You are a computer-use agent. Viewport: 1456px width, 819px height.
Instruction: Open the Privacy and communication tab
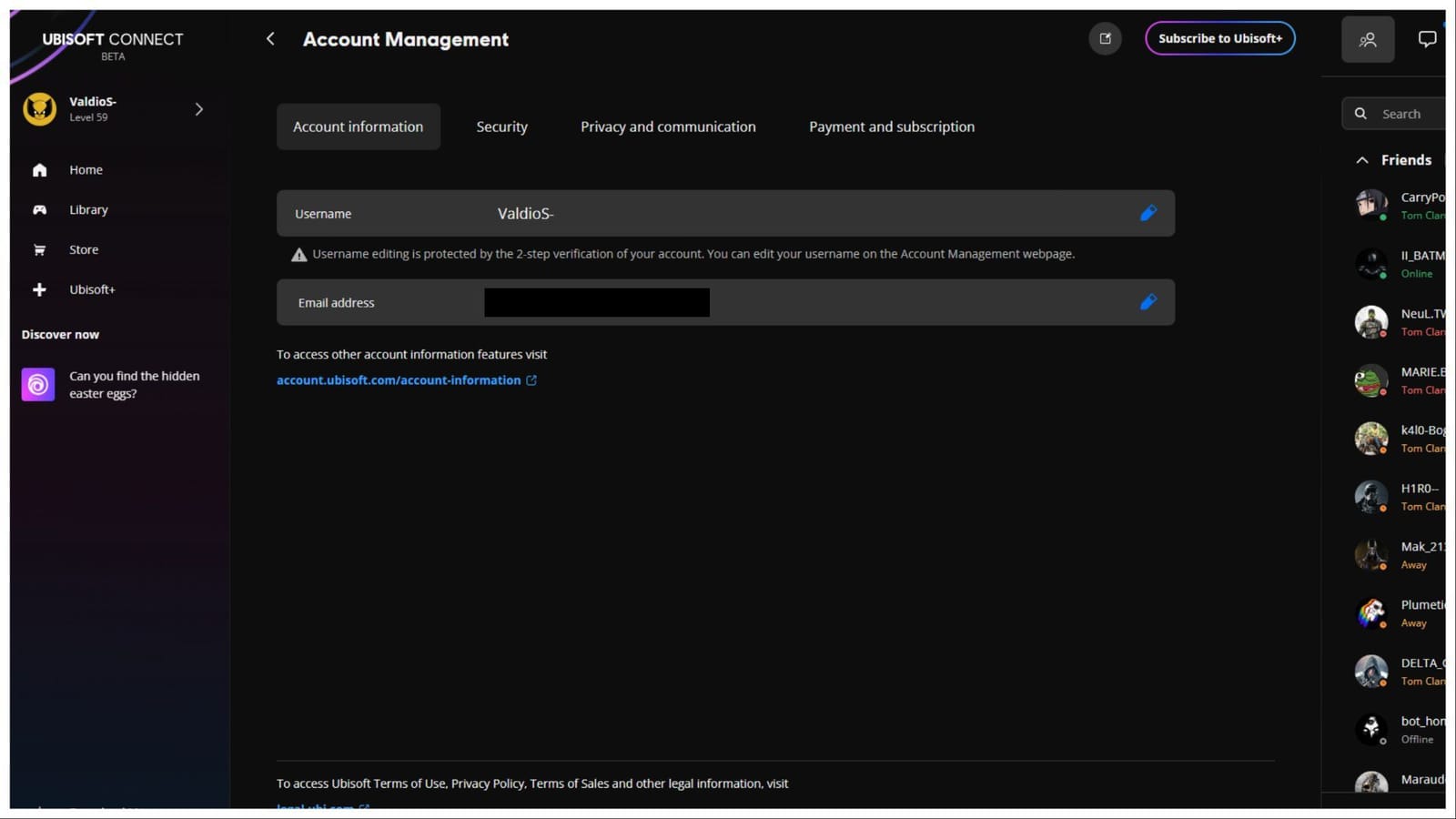click(x=667, y=126)
